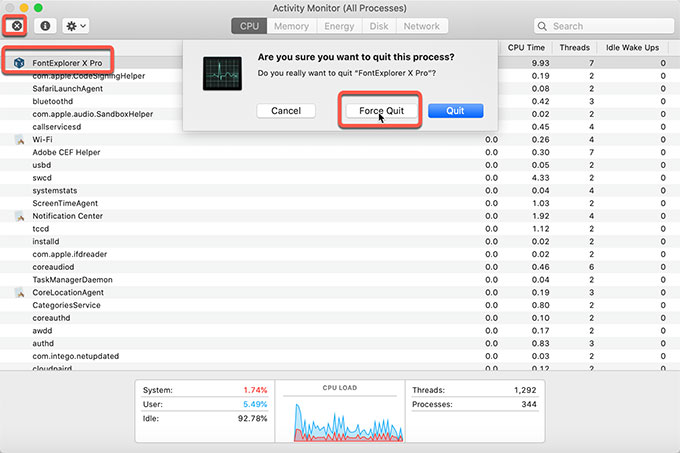This screenshot has height=453, width=680.
Task: Click the Force Quit button
Action: [381, 111]
